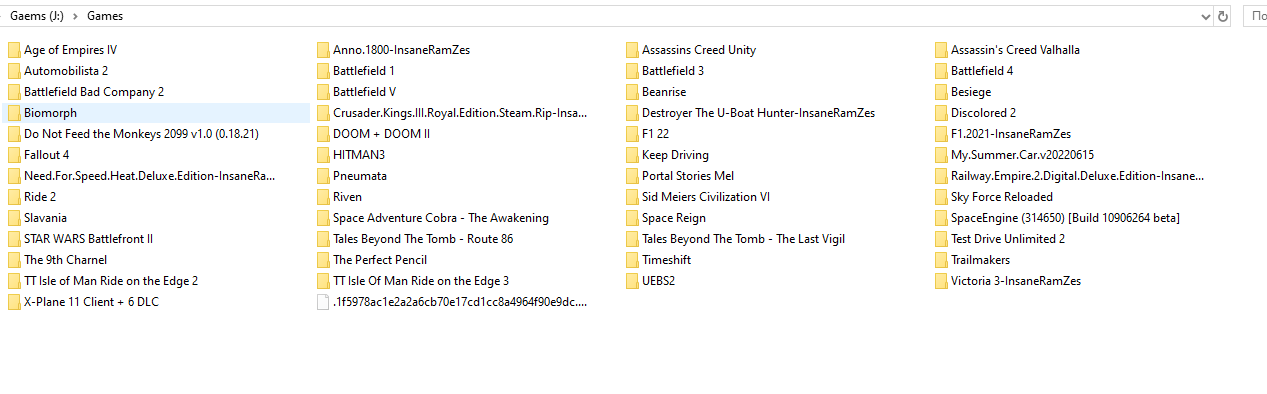Select Battlefield Bad Company 2 folder name

coord(94,92)
